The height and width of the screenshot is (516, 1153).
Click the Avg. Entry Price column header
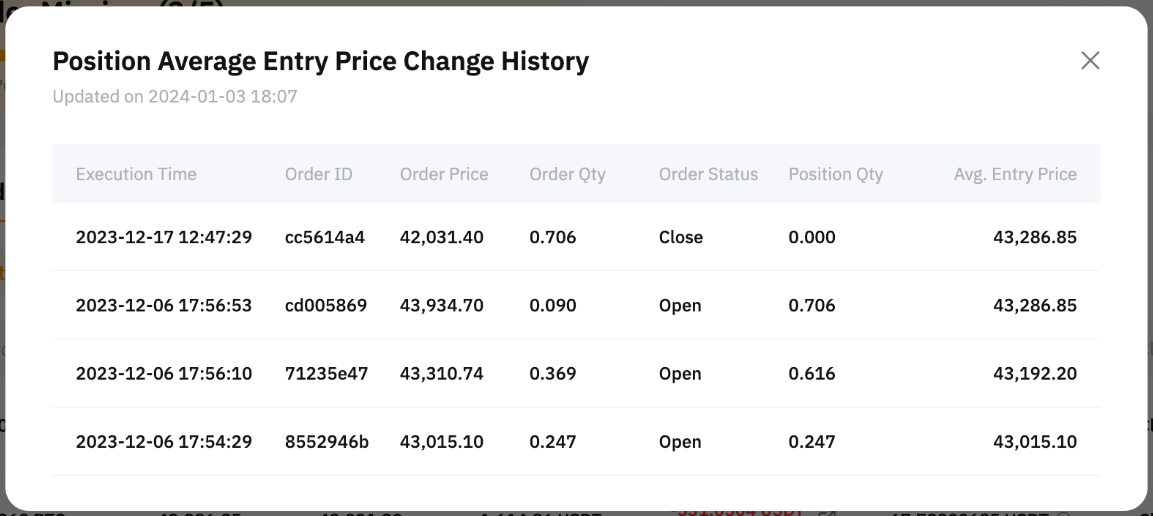(1015, 174)
